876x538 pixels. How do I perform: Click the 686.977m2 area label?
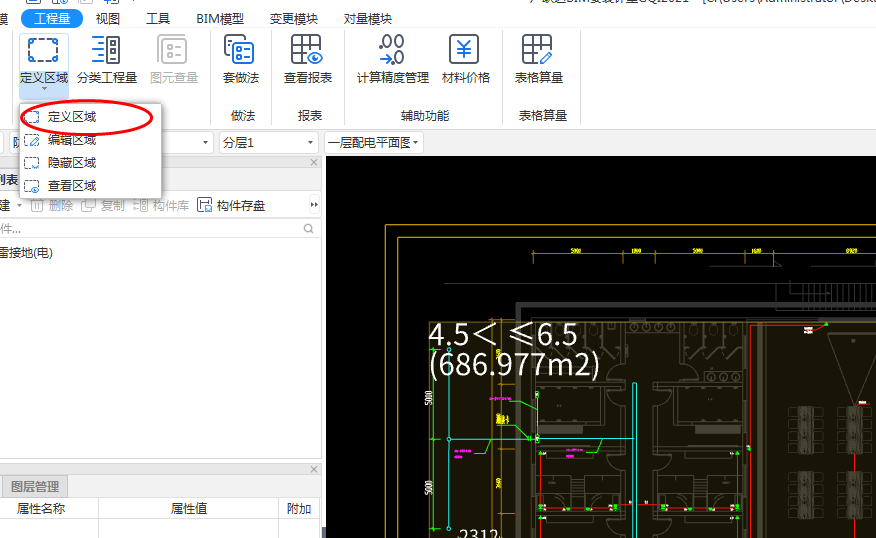pyautogui.click(x=514, y=365)
